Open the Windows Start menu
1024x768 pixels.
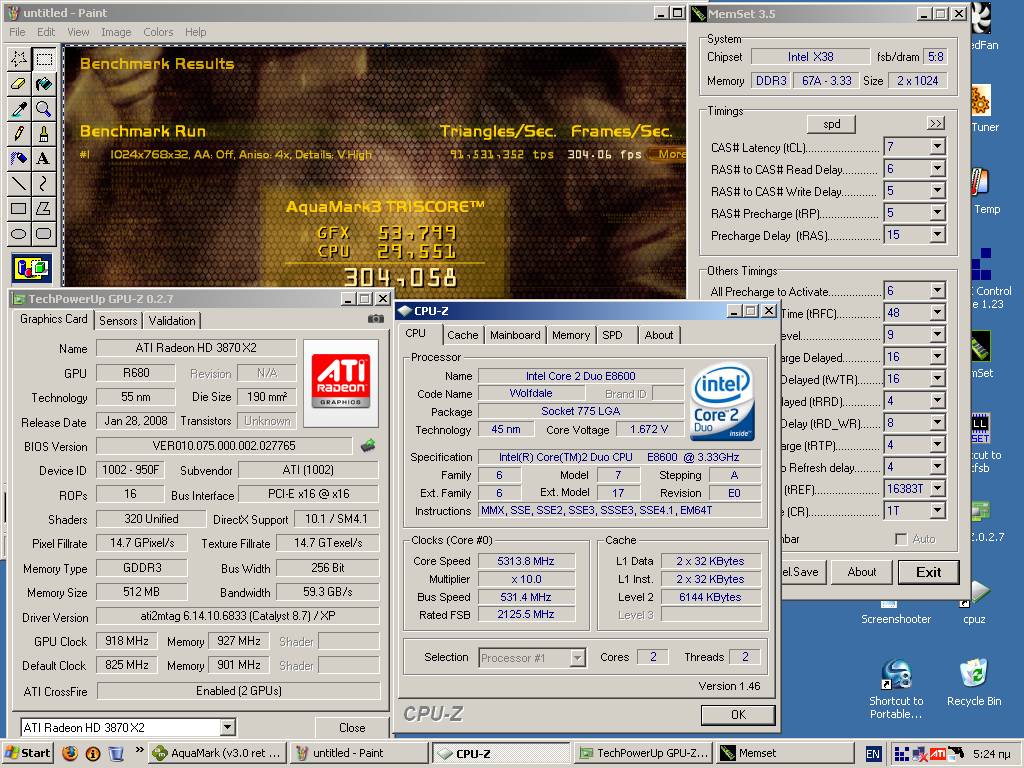point(28,753)
